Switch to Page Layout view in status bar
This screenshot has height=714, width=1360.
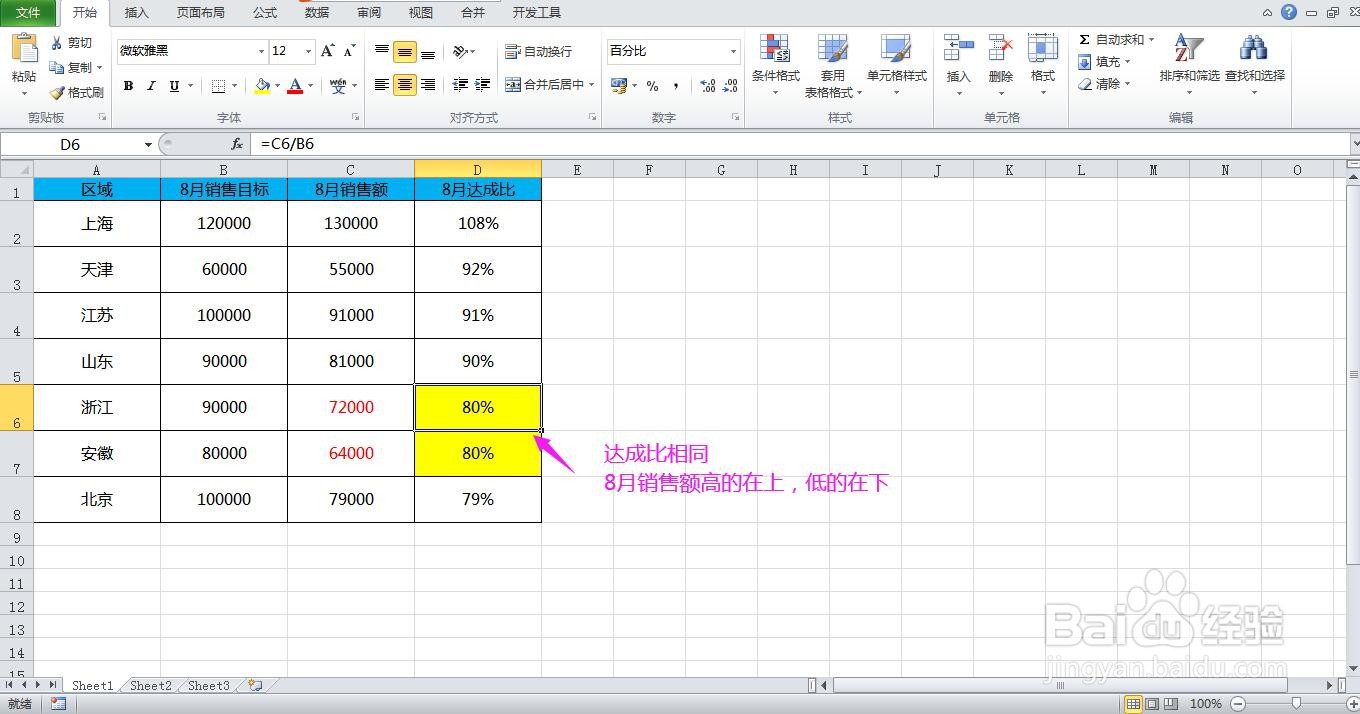click(1151, 704)
